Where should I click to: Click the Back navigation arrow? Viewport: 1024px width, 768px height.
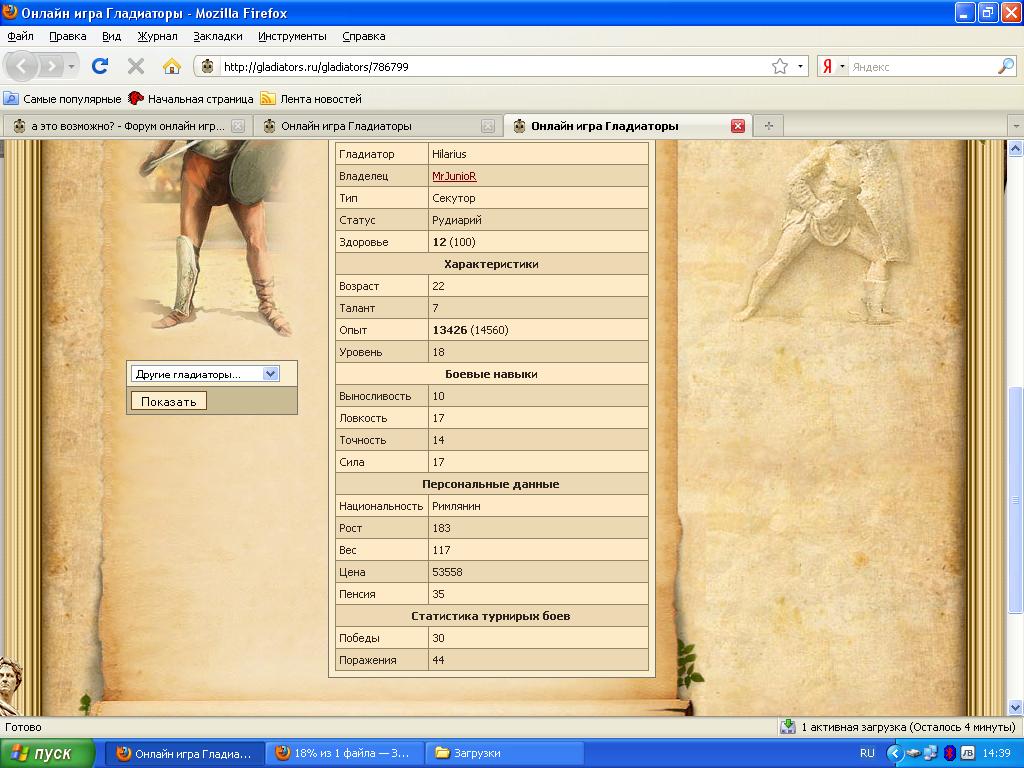22,66
